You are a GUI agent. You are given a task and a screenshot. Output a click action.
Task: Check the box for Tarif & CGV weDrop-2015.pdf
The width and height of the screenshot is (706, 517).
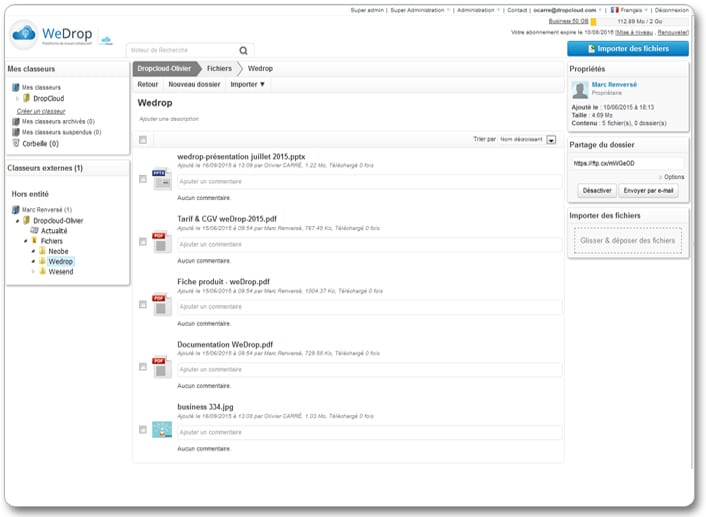pyautogui.click(x=143, y=242)
